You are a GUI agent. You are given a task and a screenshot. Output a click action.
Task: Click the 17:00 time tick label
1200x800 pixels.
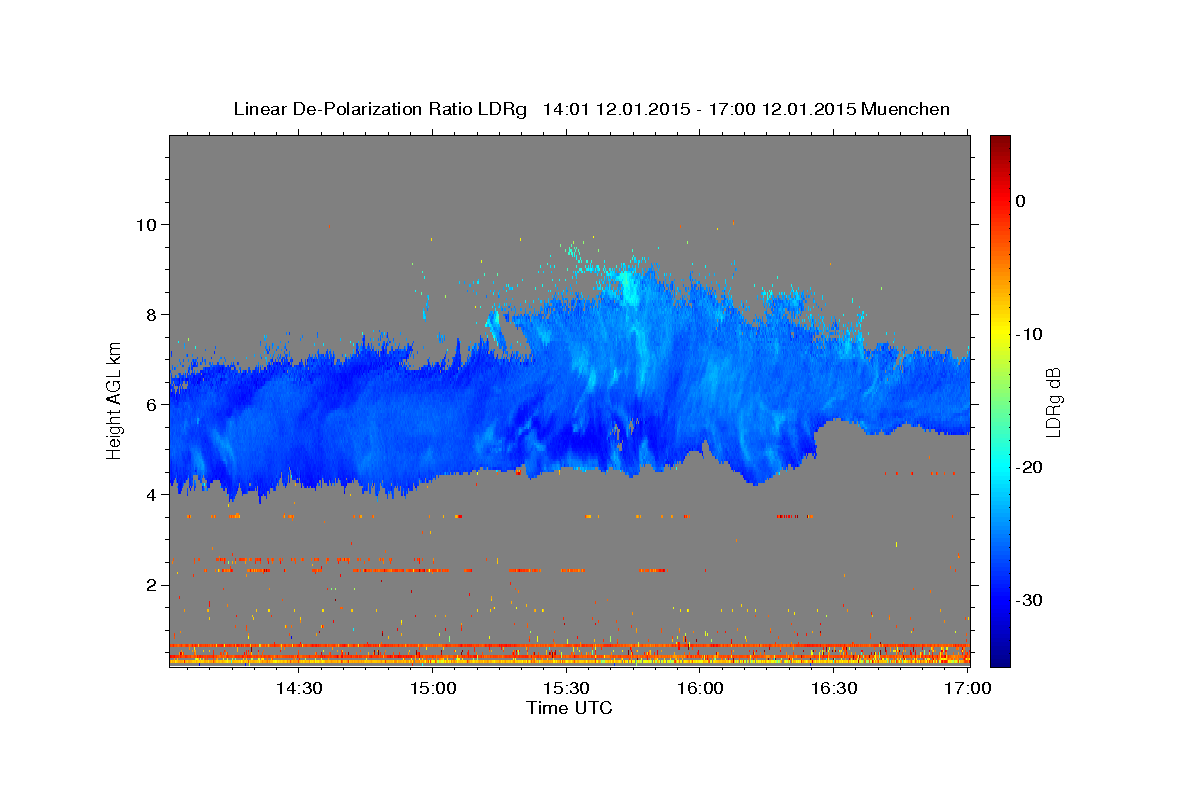968,689
